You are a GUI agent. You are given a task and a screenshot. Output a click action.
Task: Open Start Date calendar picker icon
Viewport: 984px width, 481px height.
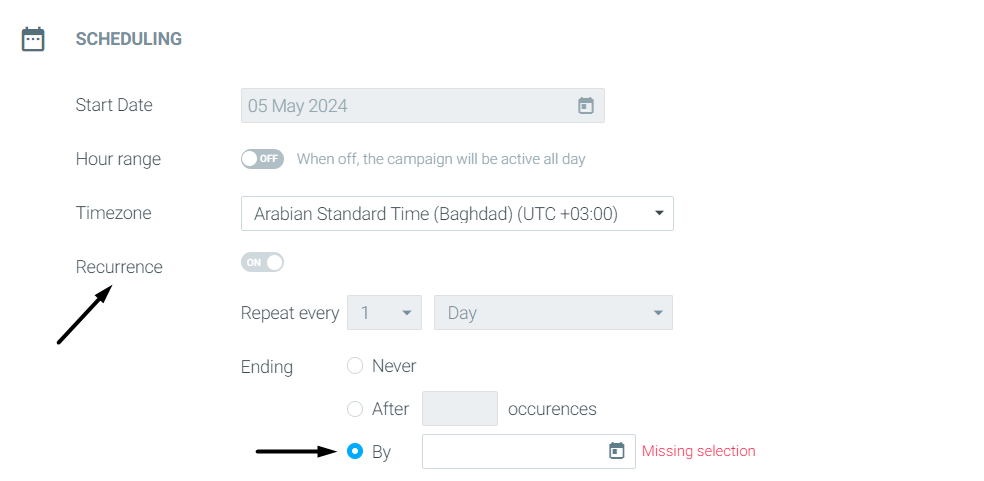coord(586,105)
